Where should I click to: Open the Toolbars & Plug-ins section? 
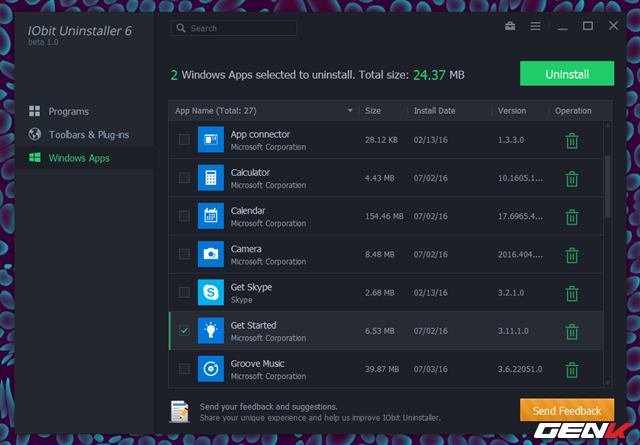pyautogui.click(x=88, y=134)
